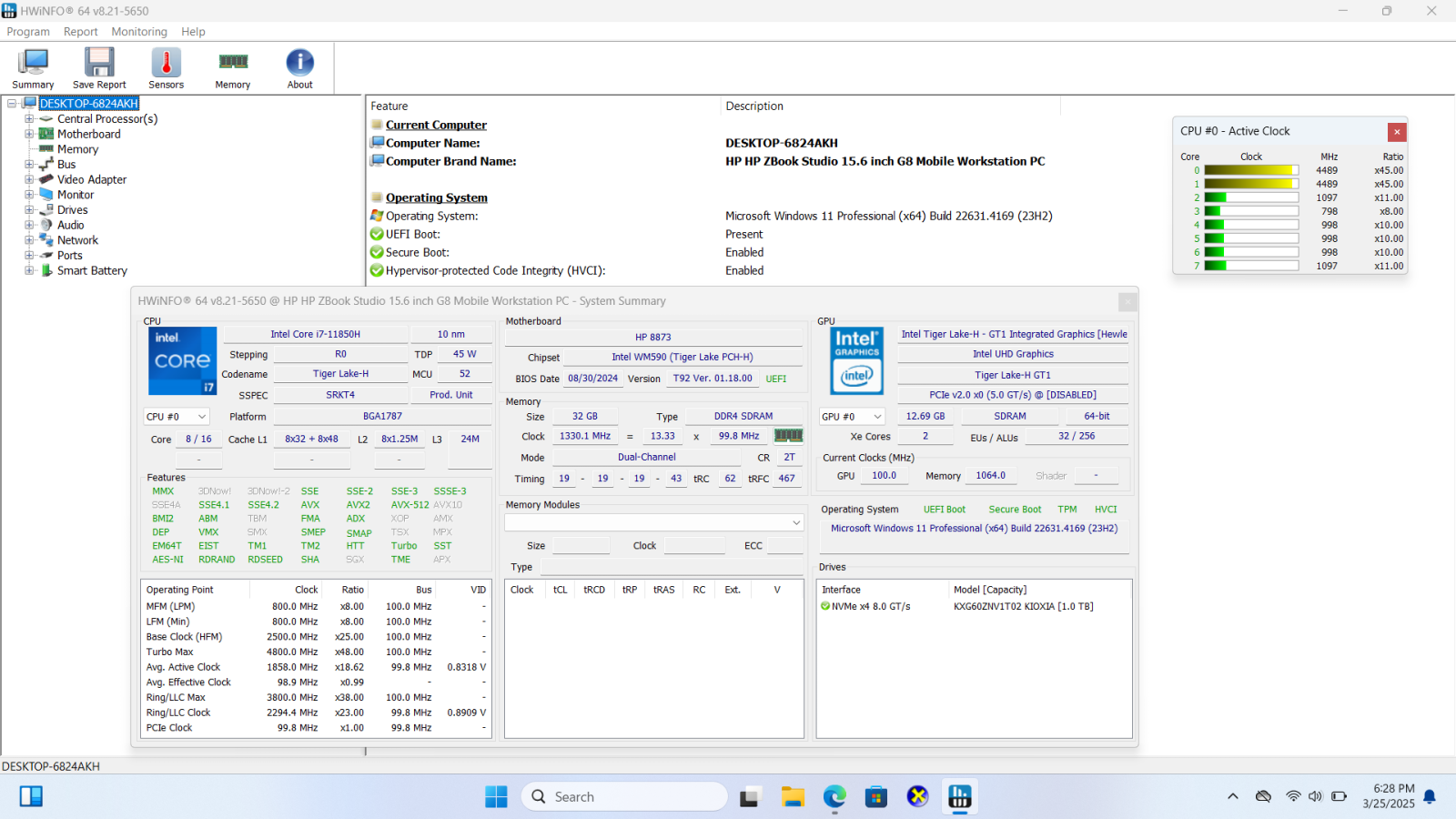Open the Program menu

28,32
